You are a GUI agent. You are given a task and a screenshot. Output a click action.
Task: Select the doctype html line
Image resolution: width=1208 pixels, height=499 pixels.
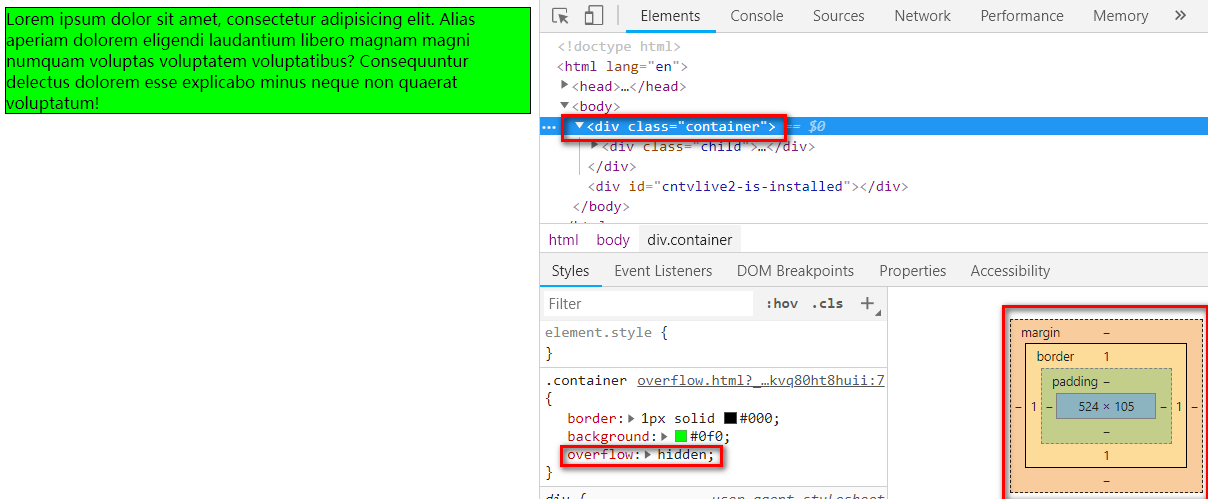click(x=619, y=46)
